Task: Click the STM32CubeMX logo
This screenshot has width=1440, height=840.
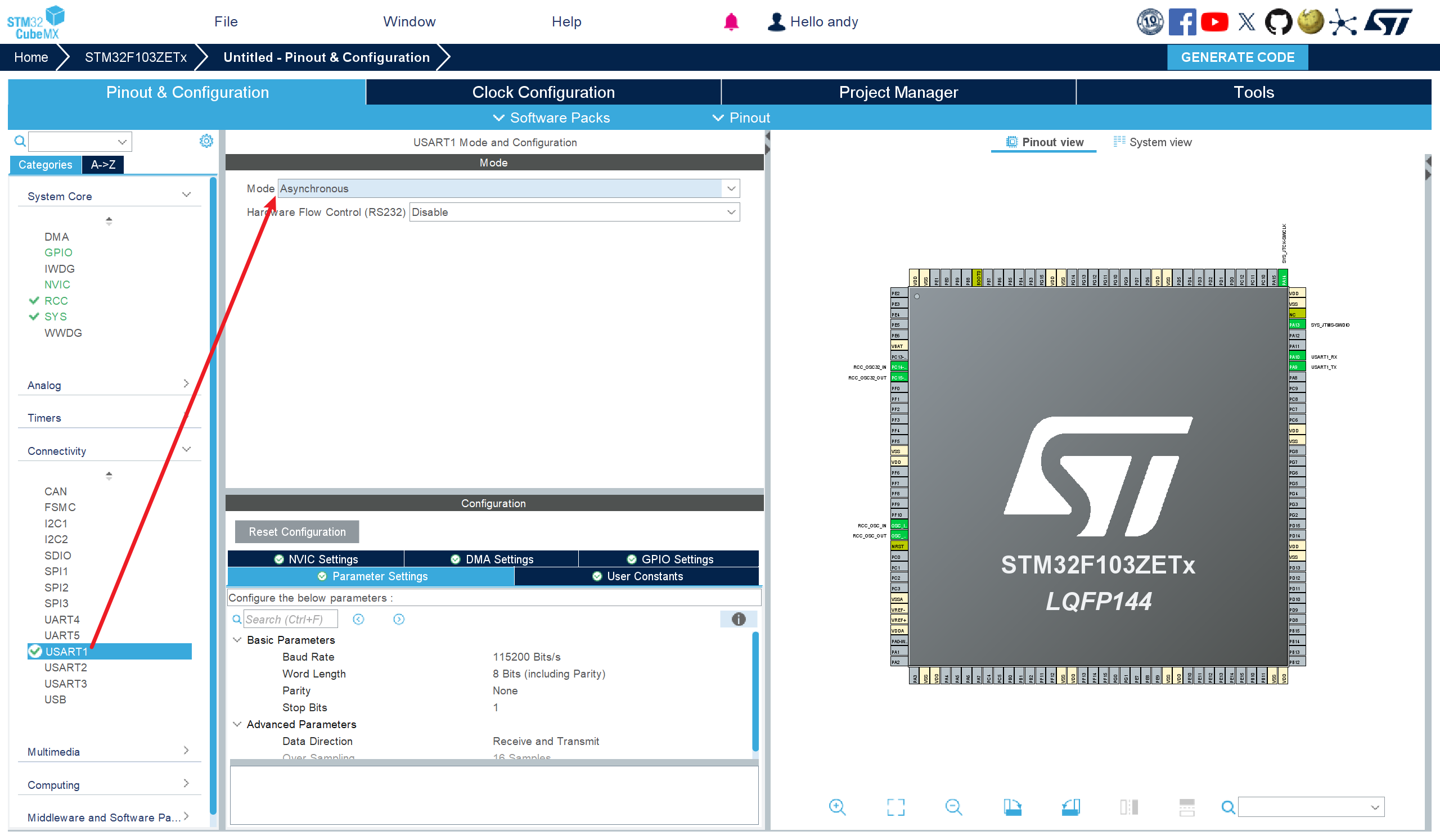Action: coord(35,22)
